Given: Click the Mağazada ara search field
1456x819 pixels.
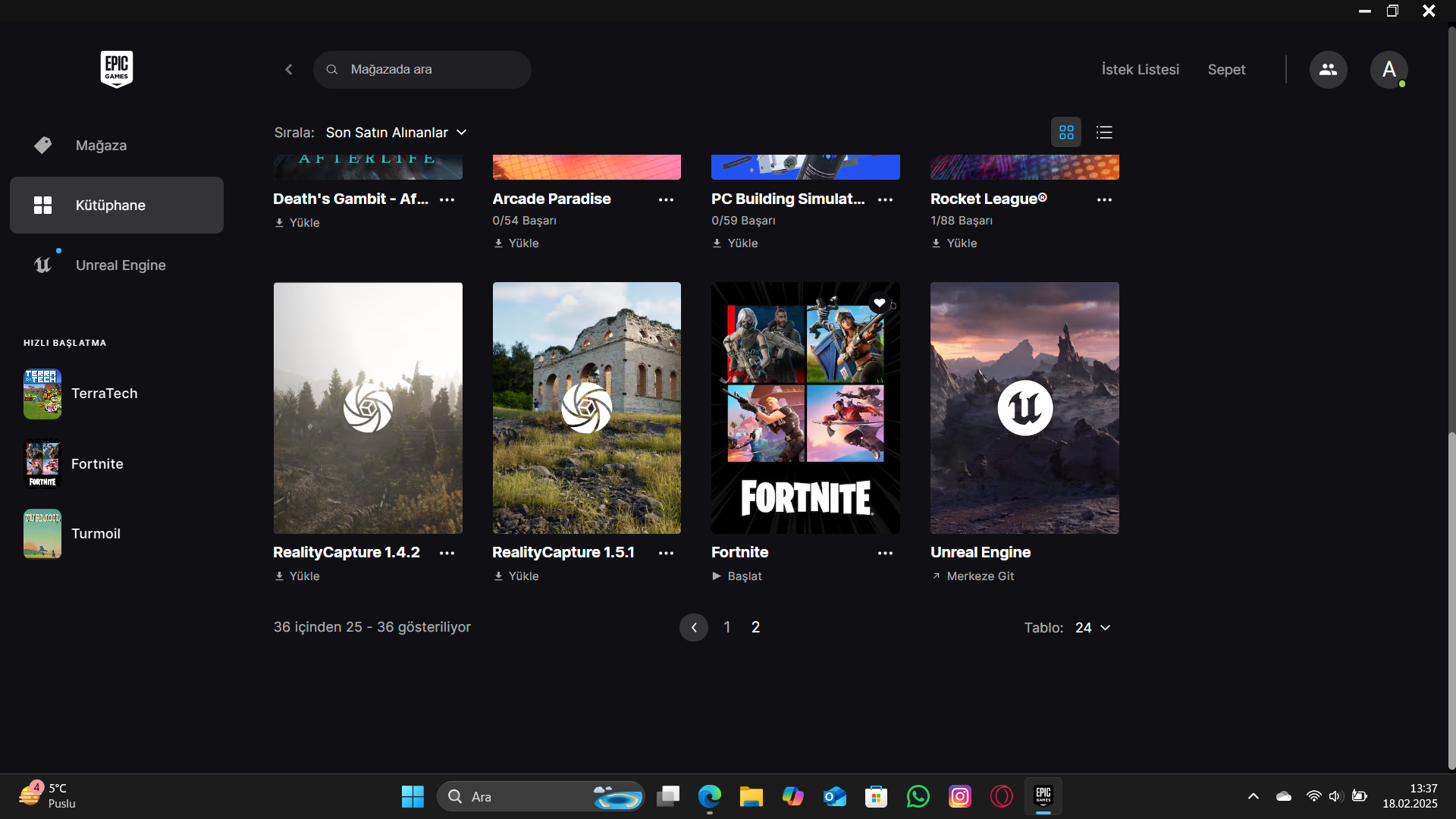Looking at the screenshot, I should pos(432,70).
